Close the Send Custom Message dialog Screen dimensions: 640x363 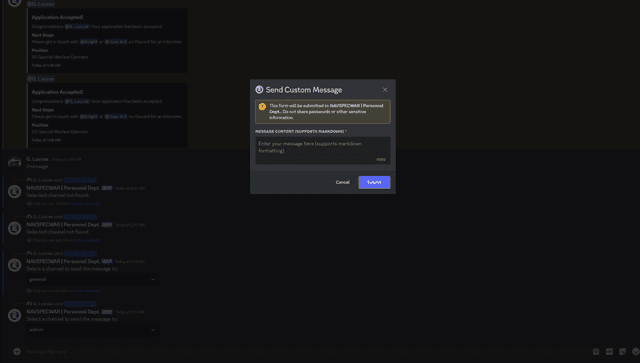(x=385, y=89)
